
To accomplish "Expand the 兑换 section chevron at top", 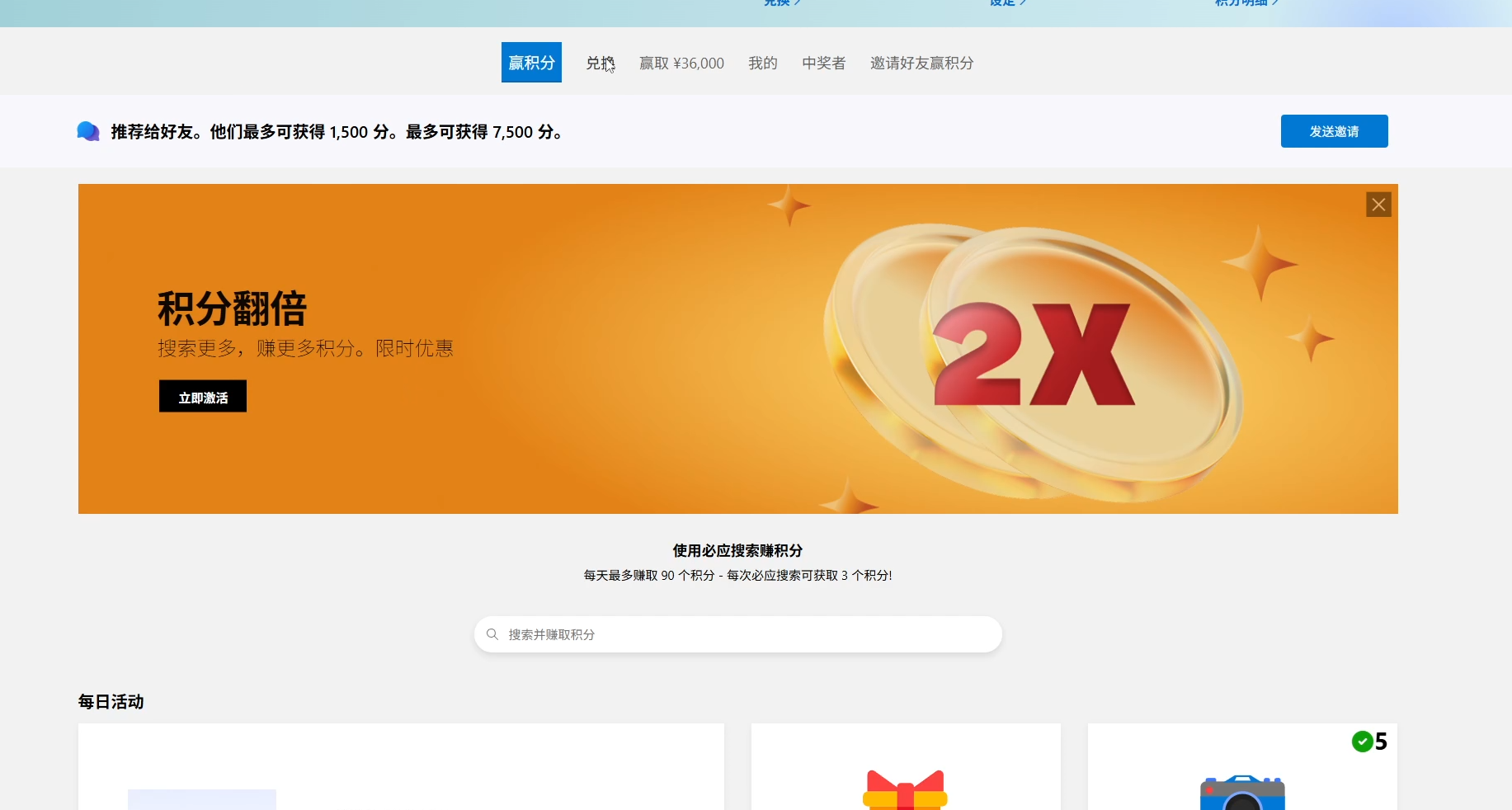I will [797, 2].
